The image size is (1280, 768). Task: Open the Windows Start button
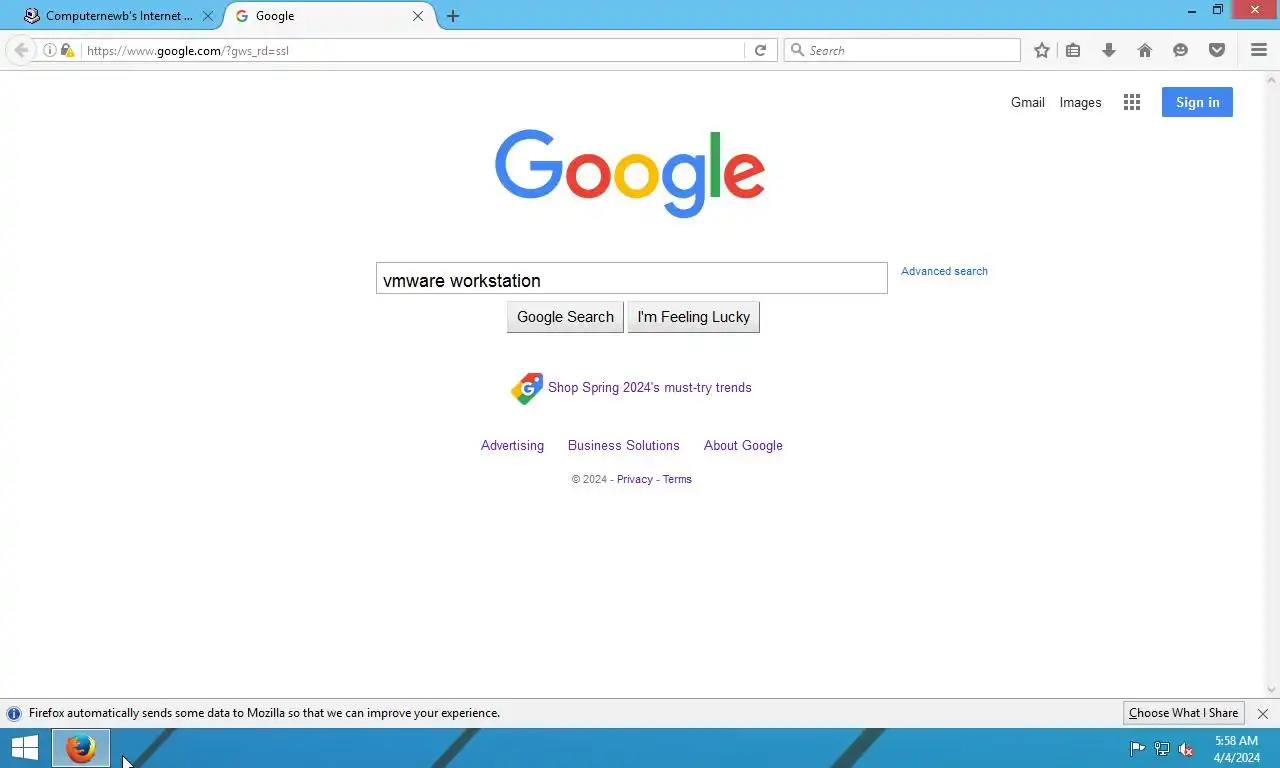pos(24,748)
